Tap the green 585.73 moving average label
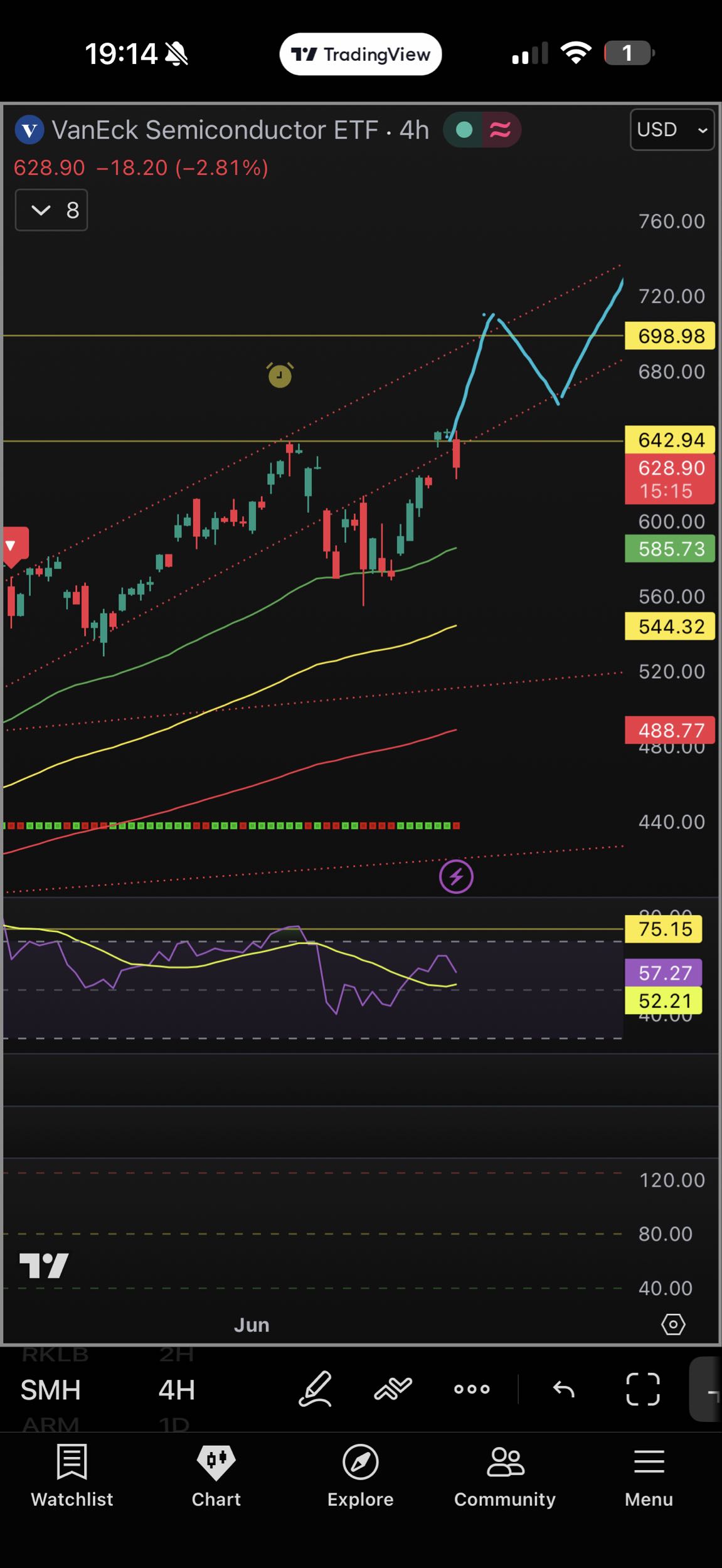The width and height of the screenshot is (722, 1568). pos(670,549)
